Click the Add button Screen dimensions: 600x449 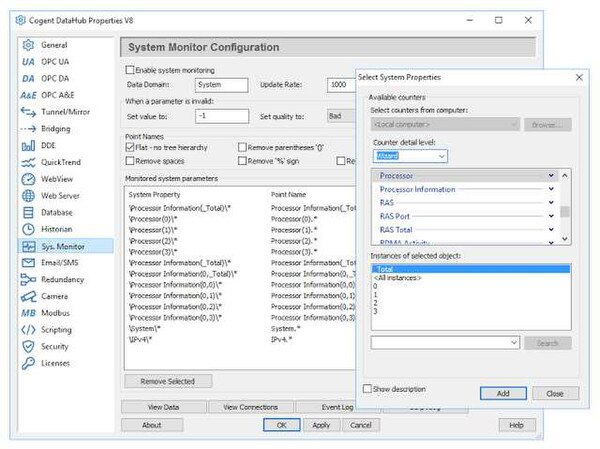coord(503,393)
